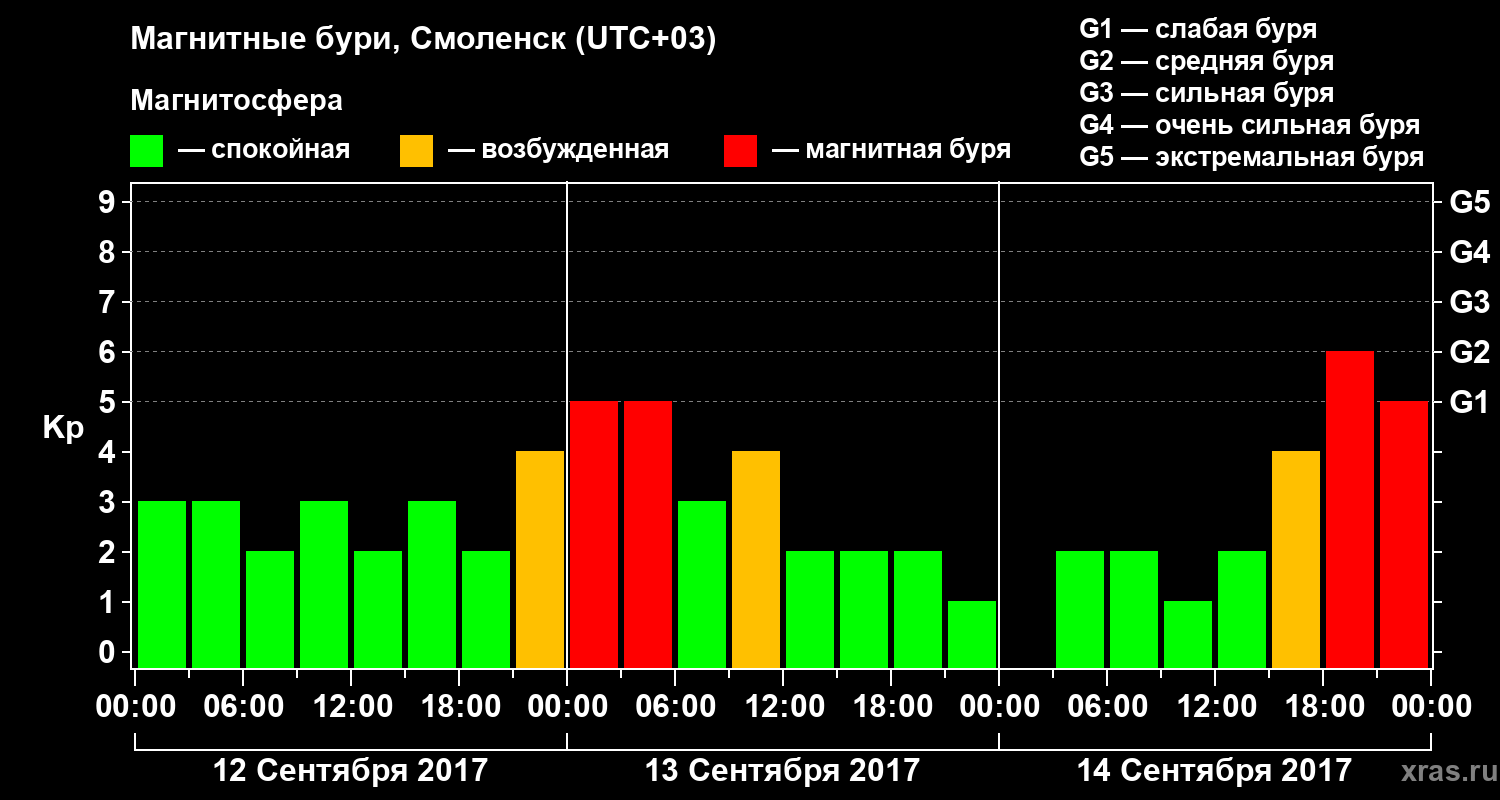Screen dimensions: 1500x800
Task: Click the first red bar on 13 Сентября
Action: coord(594,534)
